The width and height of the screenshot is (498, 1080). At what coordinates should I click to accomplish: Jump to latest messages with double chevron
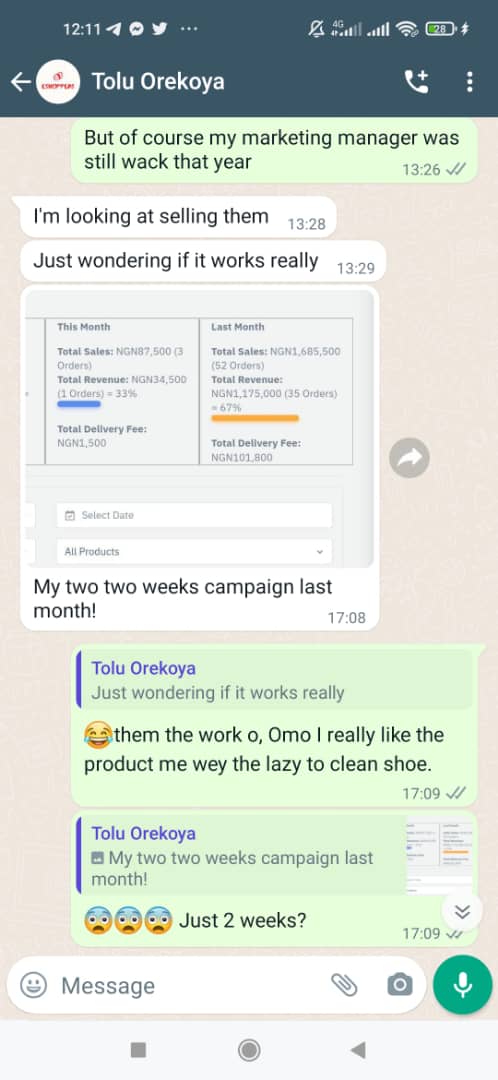[463, 912]
